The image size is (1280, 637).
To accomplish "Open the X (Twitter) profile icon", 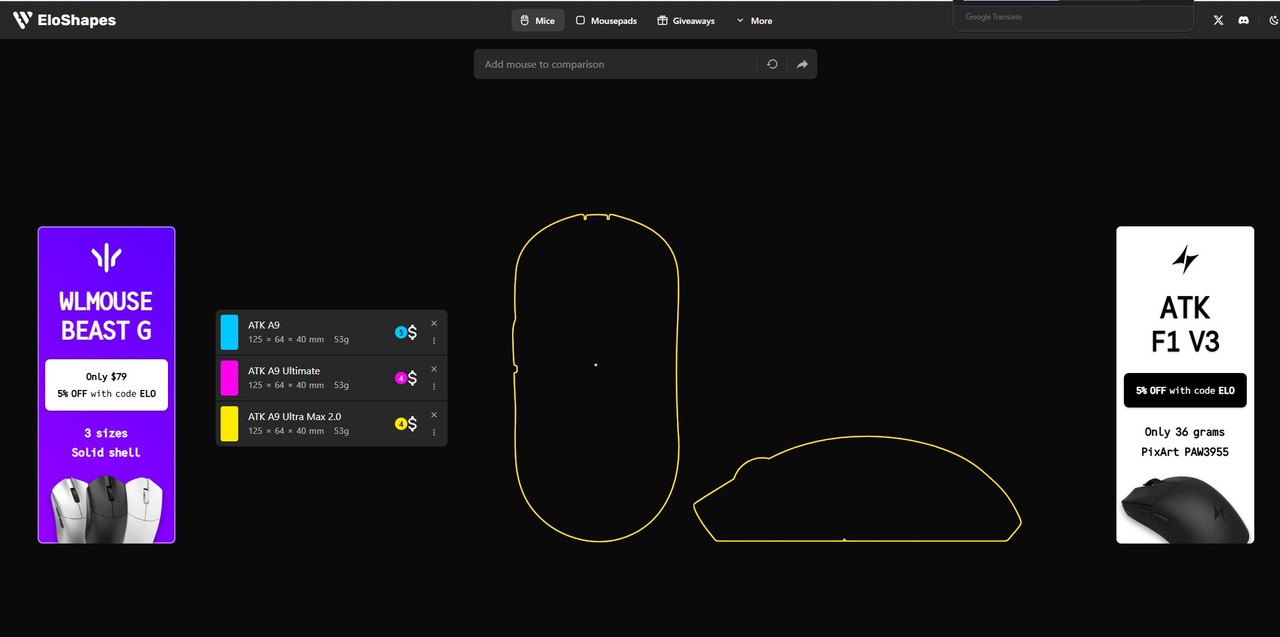I will (1218, 20).
